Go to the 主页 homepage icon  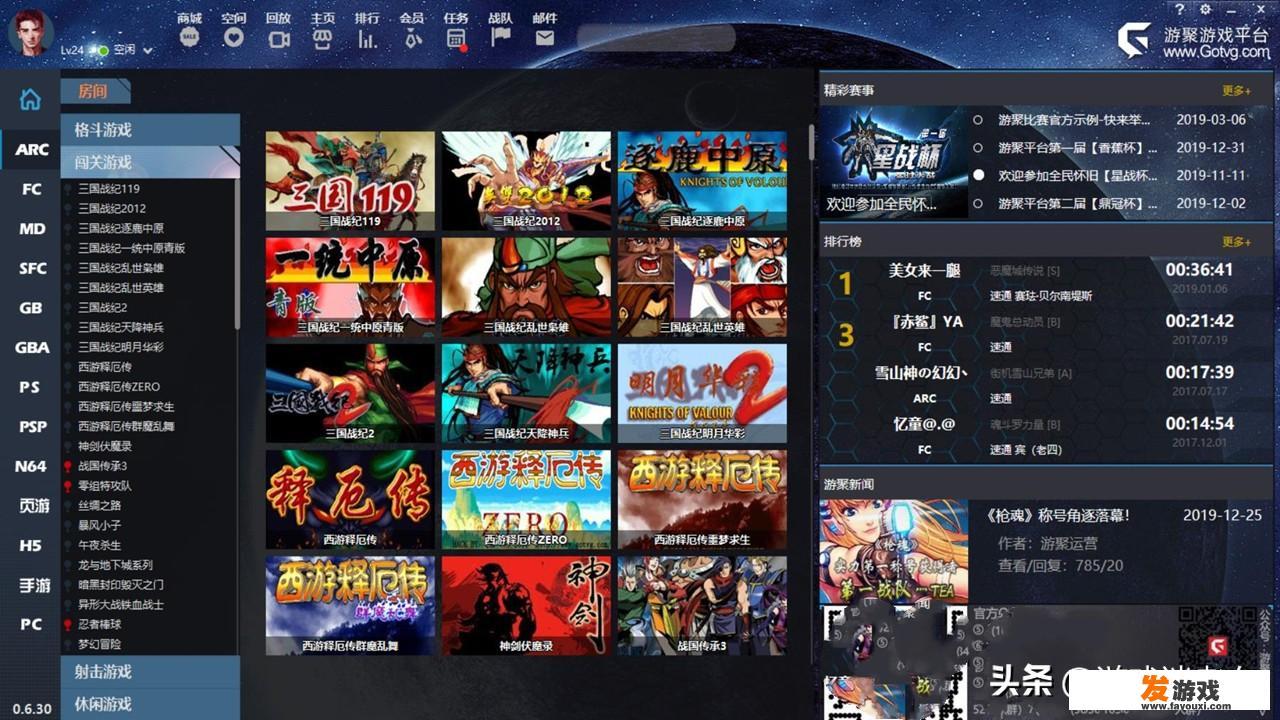322,38
